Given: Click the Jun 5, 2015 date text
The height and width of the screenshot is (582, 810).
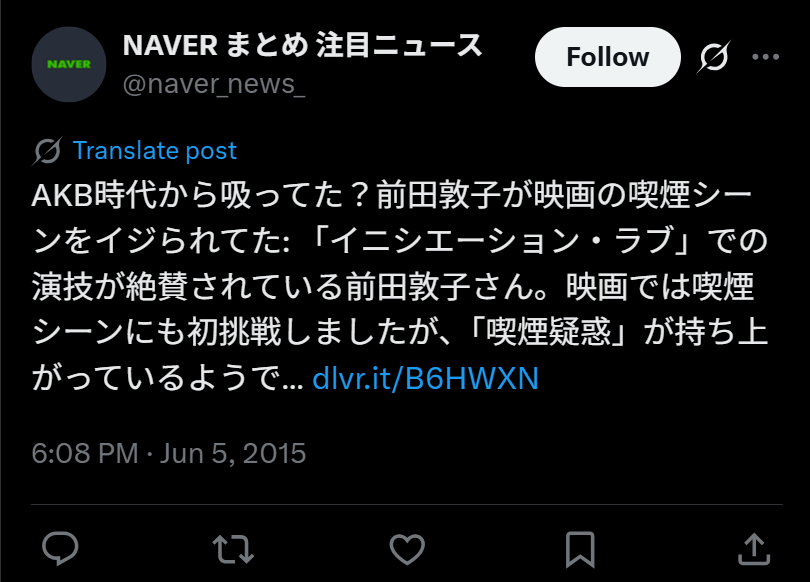Looking at the screenshot, I should (233, 453).
